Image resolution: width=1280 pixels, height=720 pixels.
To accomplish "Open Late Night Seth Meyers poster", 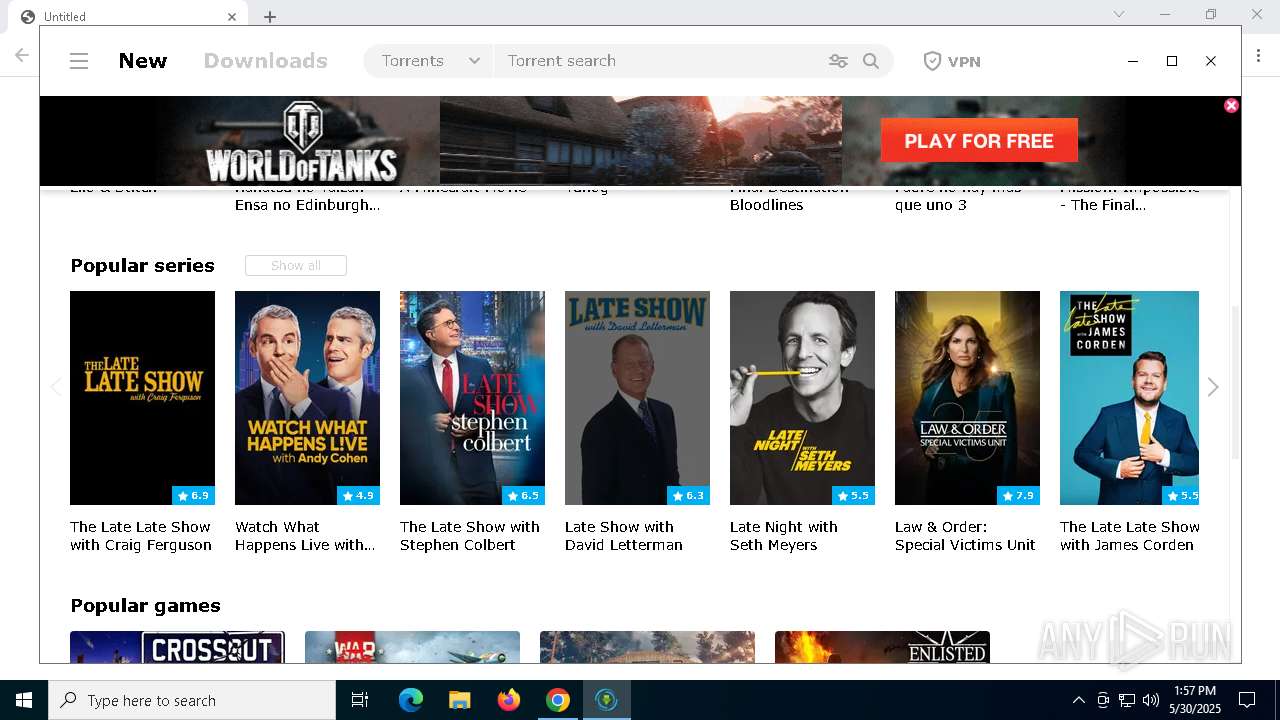I will 802,398.
